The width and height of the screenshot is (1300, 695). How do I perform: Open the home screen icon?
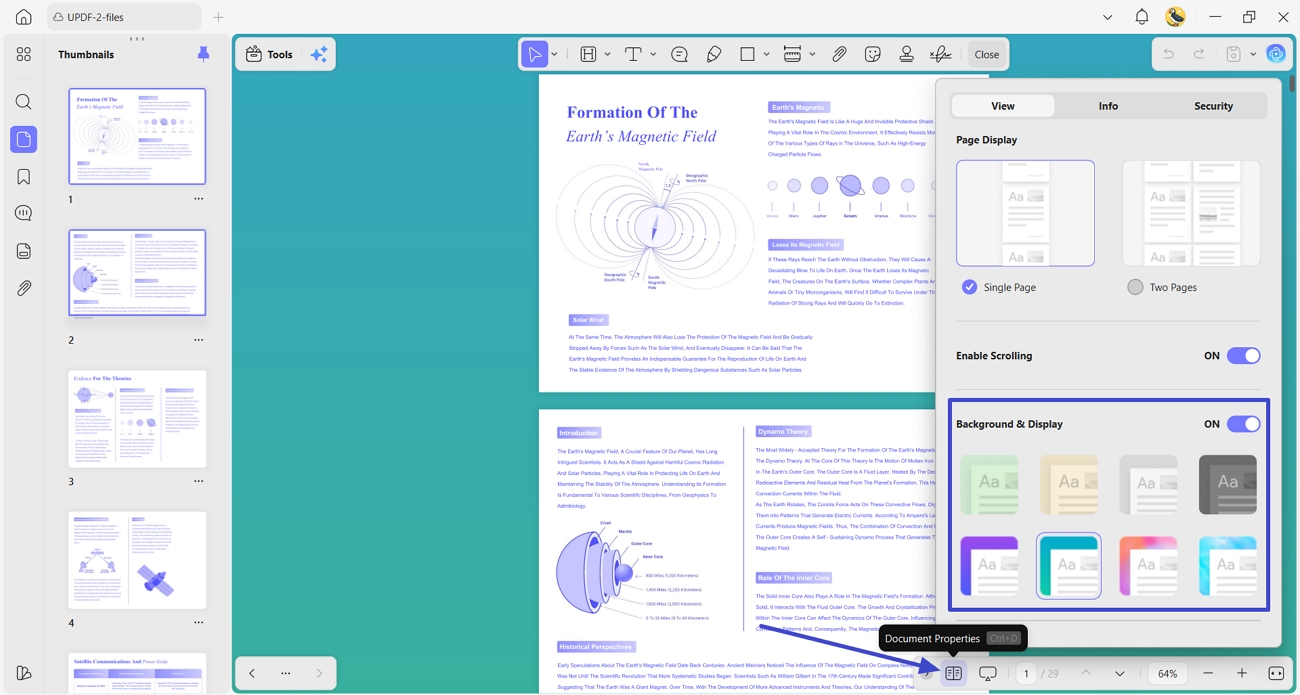point(24,17)
